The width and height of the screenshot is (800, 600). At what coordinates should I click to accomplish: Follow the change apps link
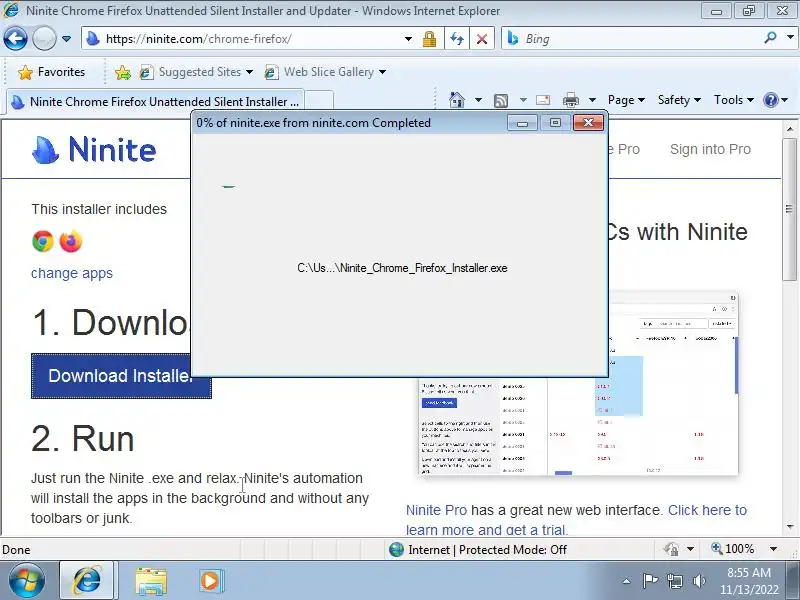click(72, 273)
